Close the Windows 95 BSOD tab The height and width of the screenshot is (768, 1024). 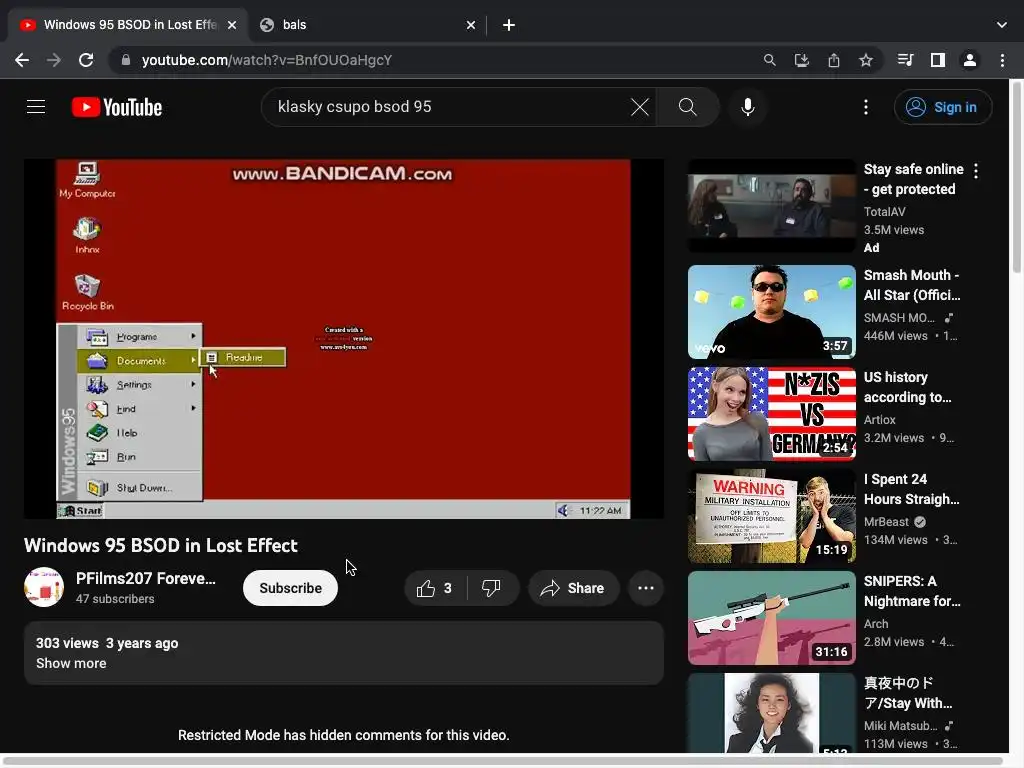232,25
